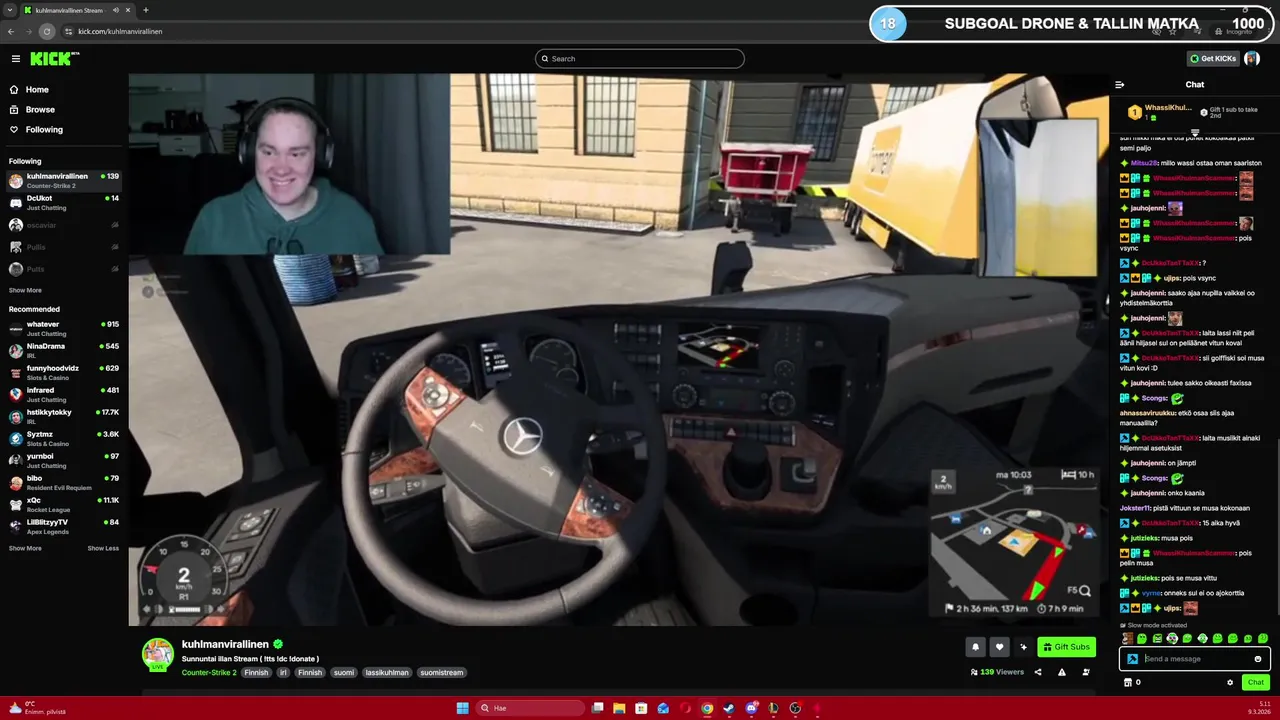Click the green Chat send button
Screen dimensions: 1280x720
1256,682
